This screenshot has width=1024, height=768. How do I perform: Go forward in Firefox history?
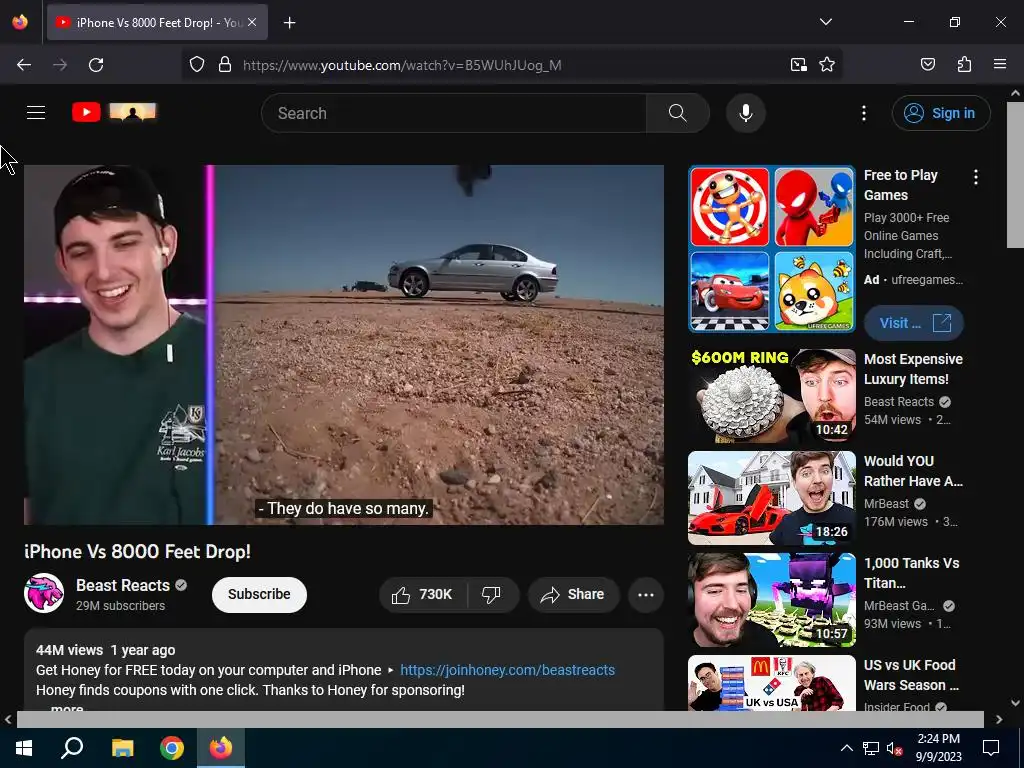point(60,65)
